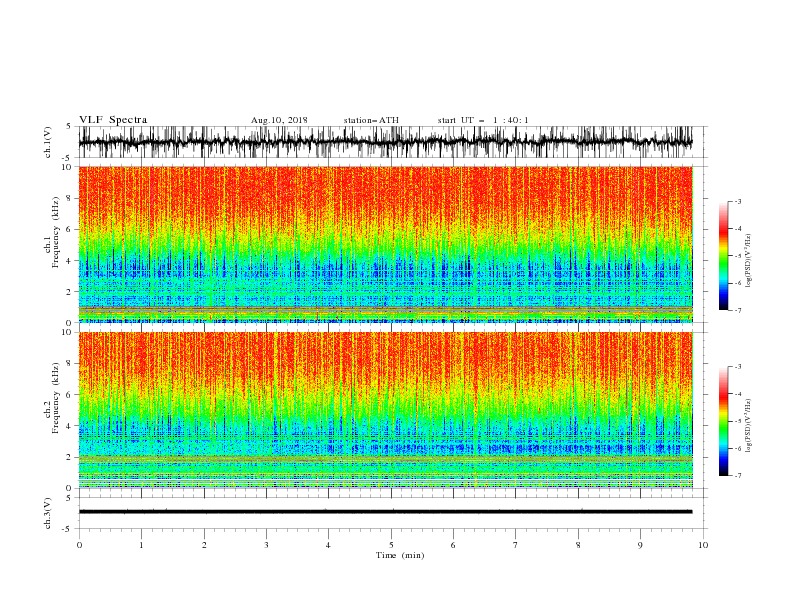This screenshot has width=792, height=612.
Task: Click the "start UT = 1 :40: 1" text
Action: 483,120
